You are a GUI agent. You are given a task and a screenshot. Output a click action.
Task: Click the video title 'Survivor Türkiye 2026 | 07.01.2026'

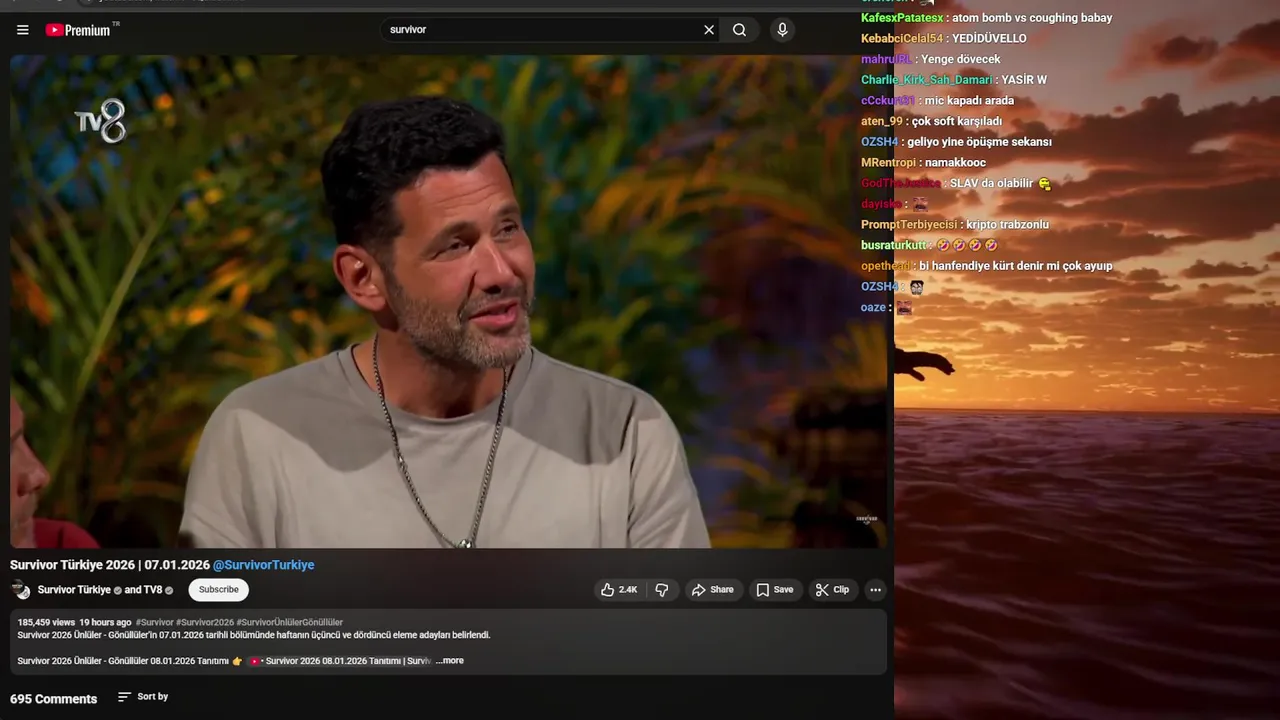coord(110,565)
